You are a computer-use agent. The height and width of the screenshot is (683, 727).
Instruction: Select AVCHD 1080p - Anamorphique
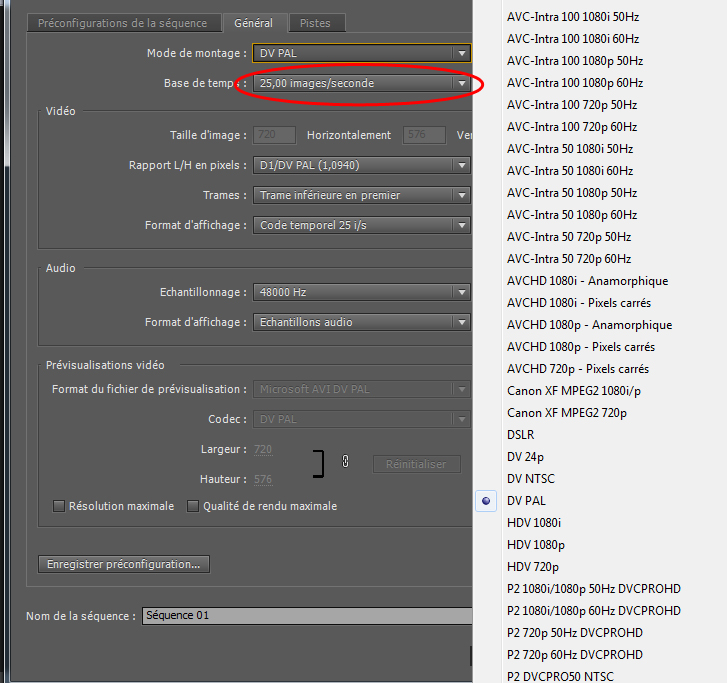point(589,325)
